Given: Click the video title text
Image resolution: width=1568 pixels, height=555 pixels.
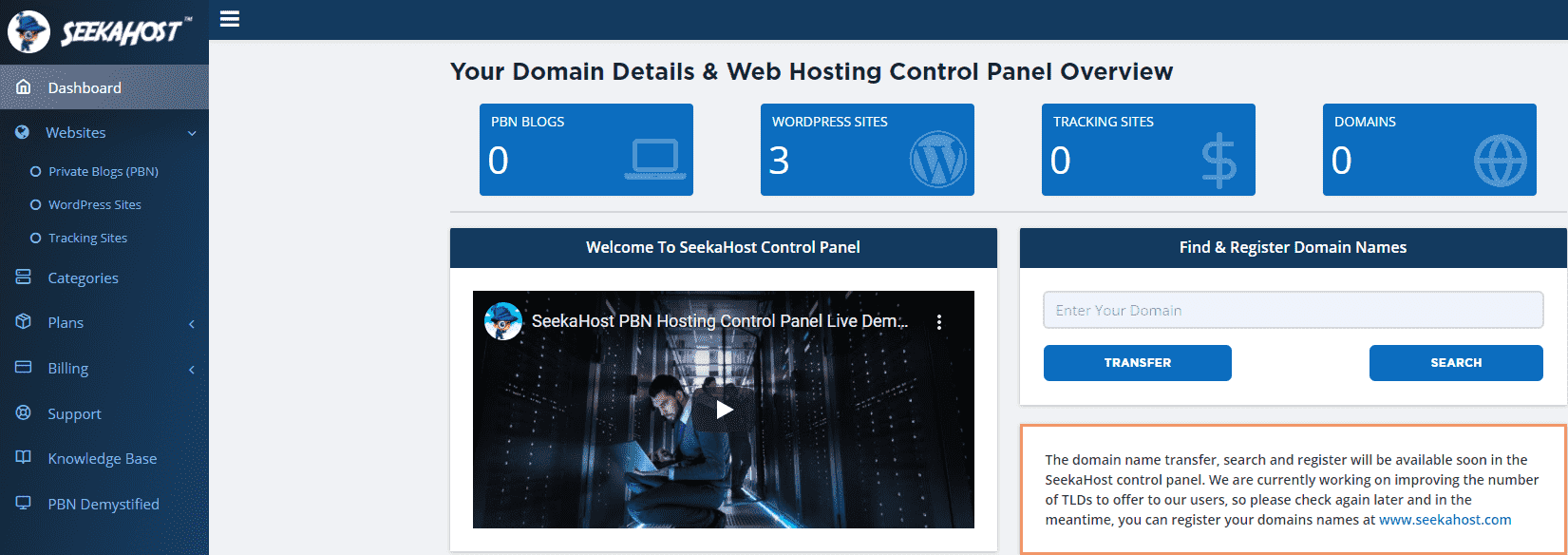Looking at the screenshot, I should [720, 321].
